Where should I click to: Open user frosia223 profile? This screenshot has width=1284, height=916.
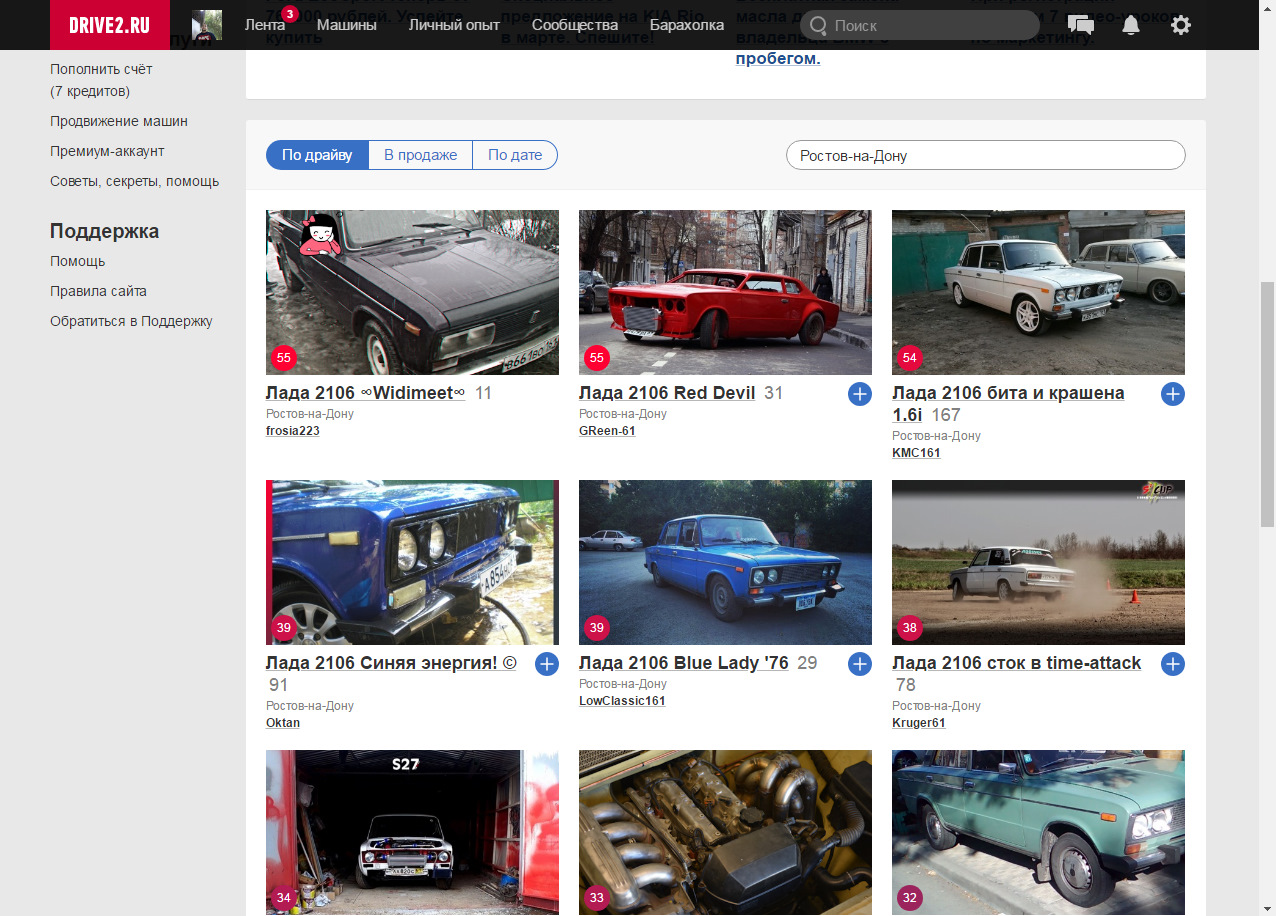point(292,431)
